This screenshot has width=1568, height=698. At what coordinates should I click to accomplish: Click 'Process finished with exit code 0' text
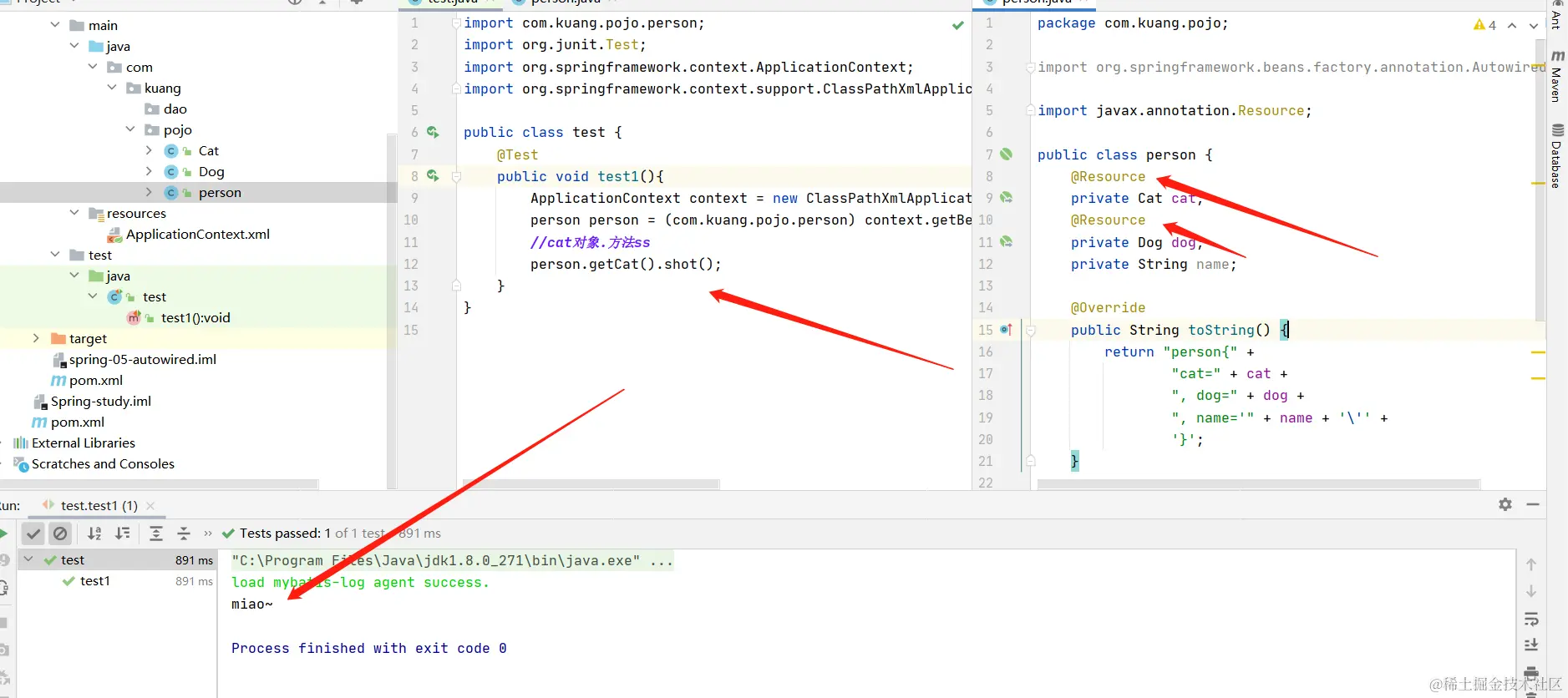[369, 649]
